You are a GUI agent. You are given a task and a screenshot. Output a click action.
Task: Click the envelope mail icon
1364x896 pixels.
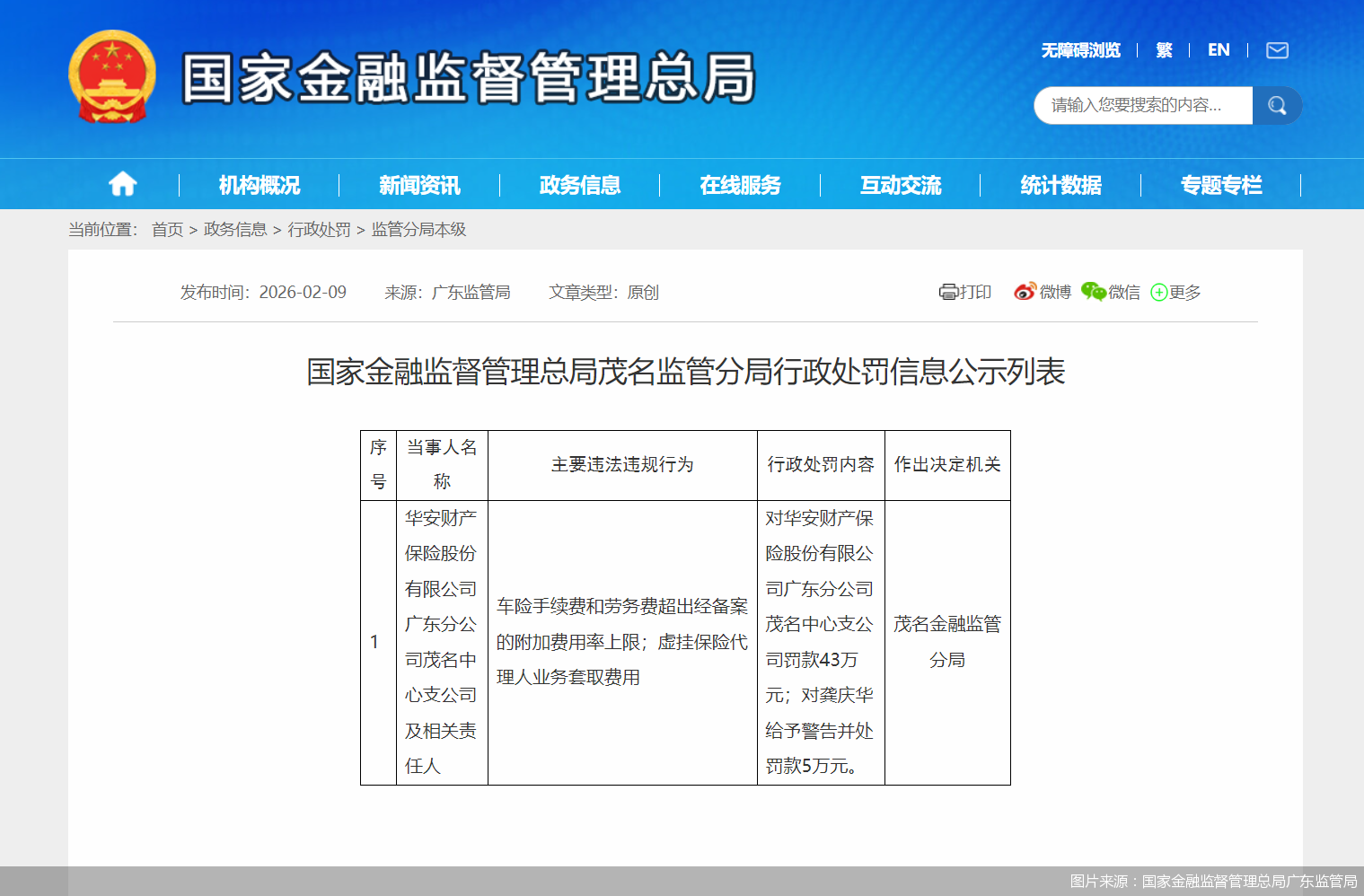(x=1277, y=50)
